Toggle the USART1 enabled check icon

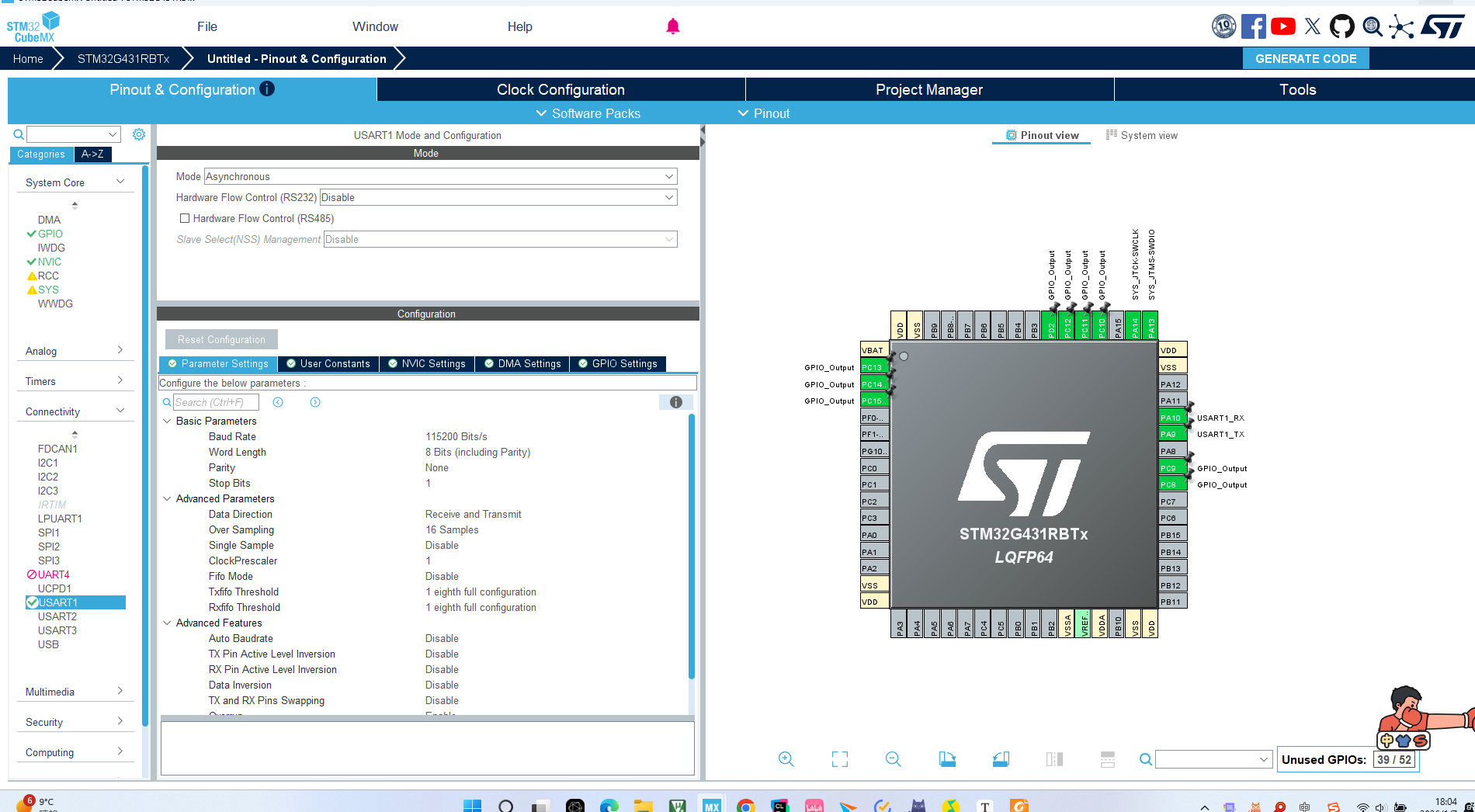pyautogui.click(x=33, y=602)
